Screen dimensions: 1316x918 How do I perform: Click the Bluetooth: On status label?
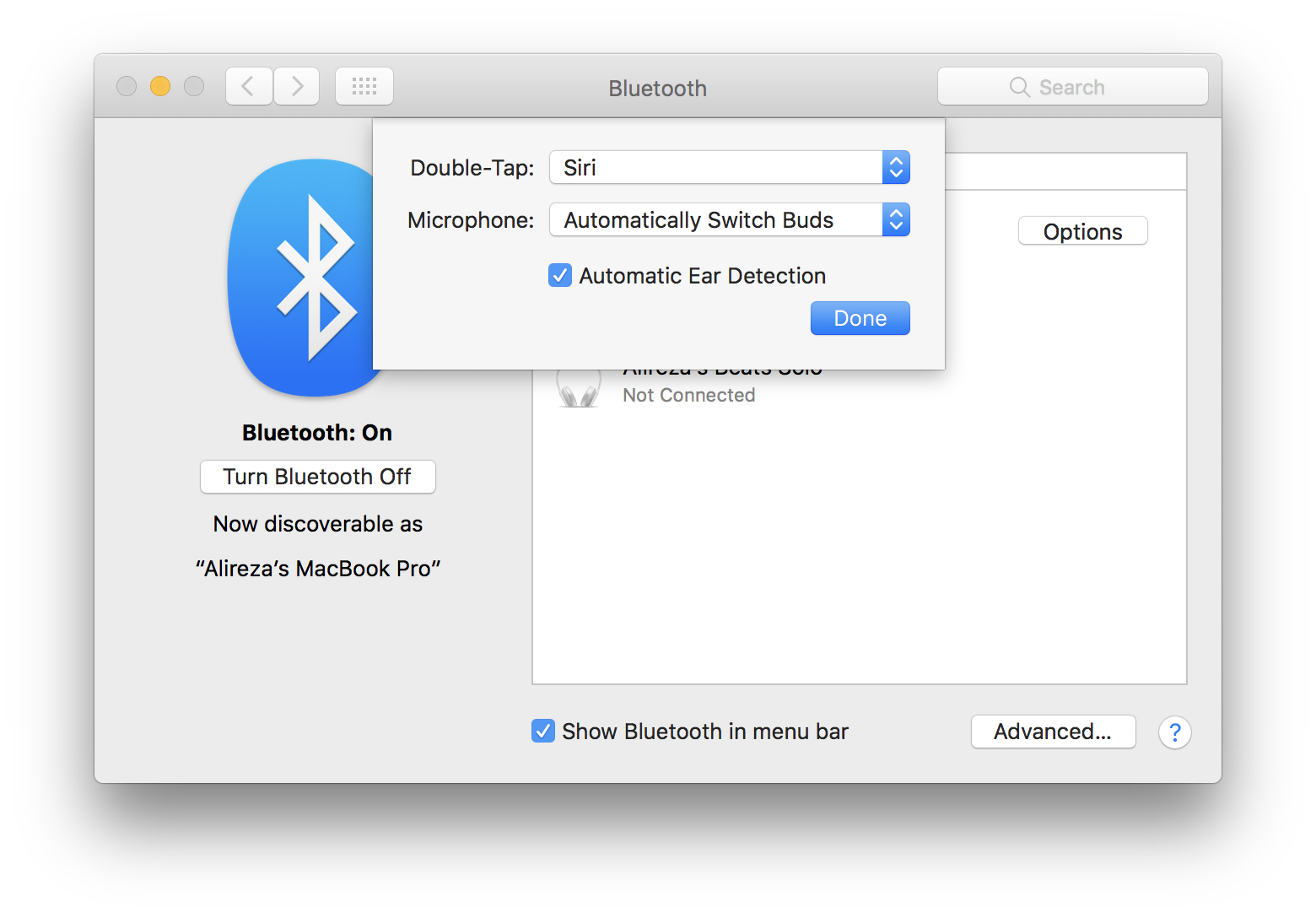317,433
